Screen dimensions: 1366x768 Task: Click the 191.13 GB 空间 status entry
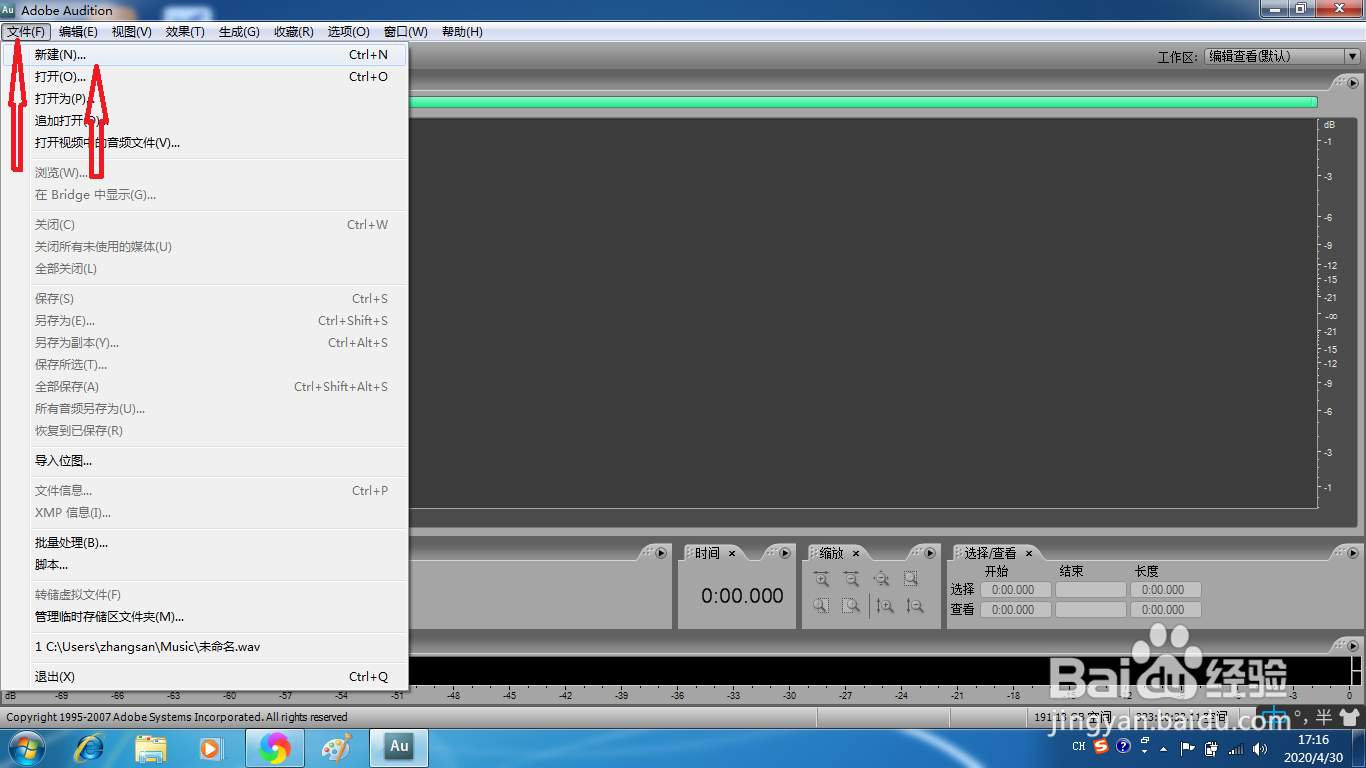(x=1075, y=717)
